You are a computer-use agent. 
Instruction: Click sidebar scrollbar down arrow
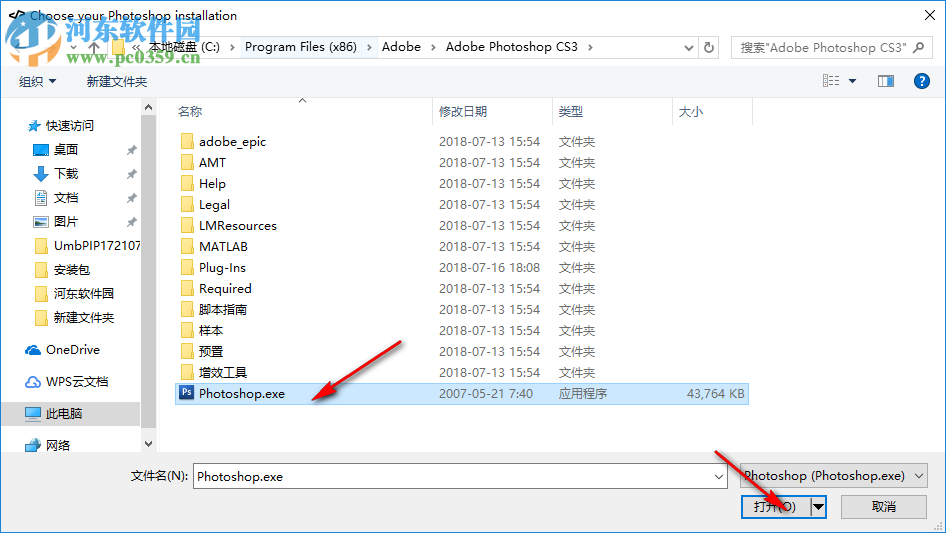pyautogui.click(x=148, y=444)
